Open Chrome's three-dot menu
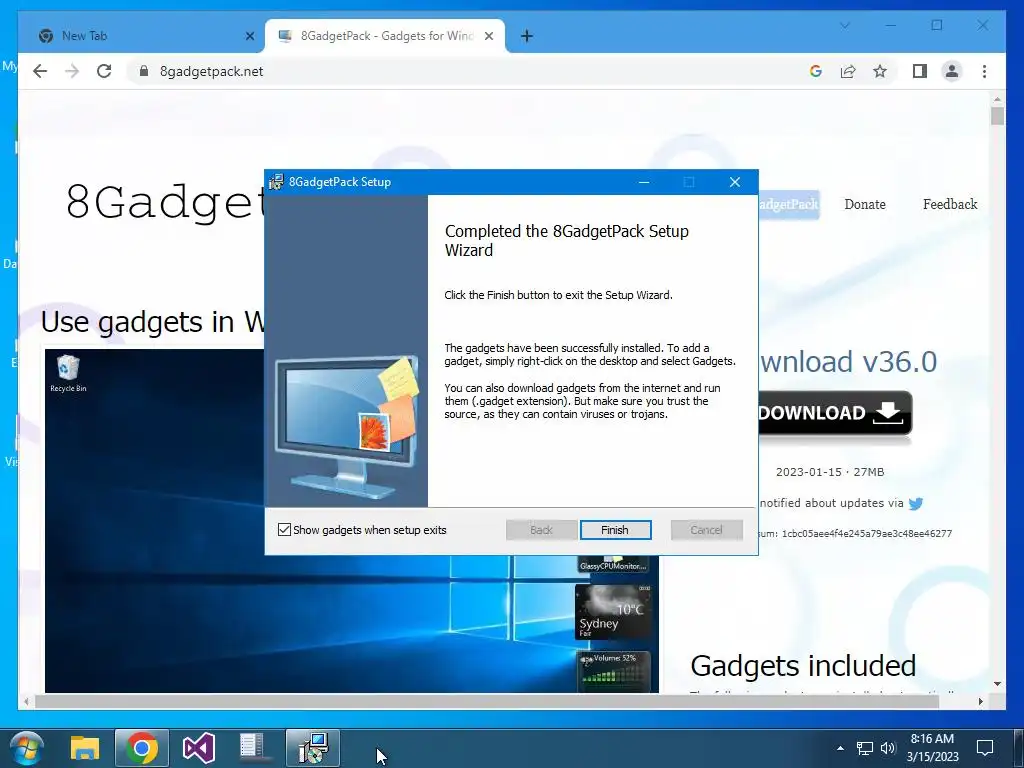 coord(984,71)
